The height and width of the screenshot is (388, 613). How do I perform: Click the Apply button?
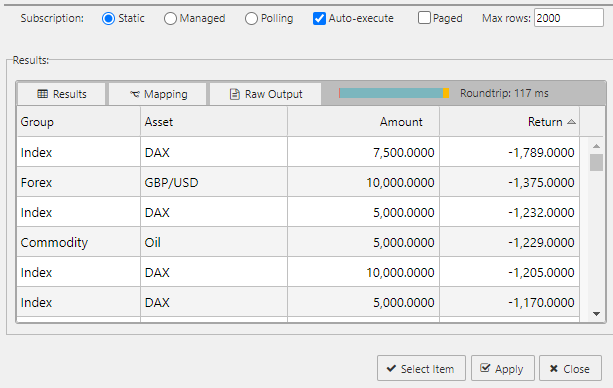click(x=502, y=368)
